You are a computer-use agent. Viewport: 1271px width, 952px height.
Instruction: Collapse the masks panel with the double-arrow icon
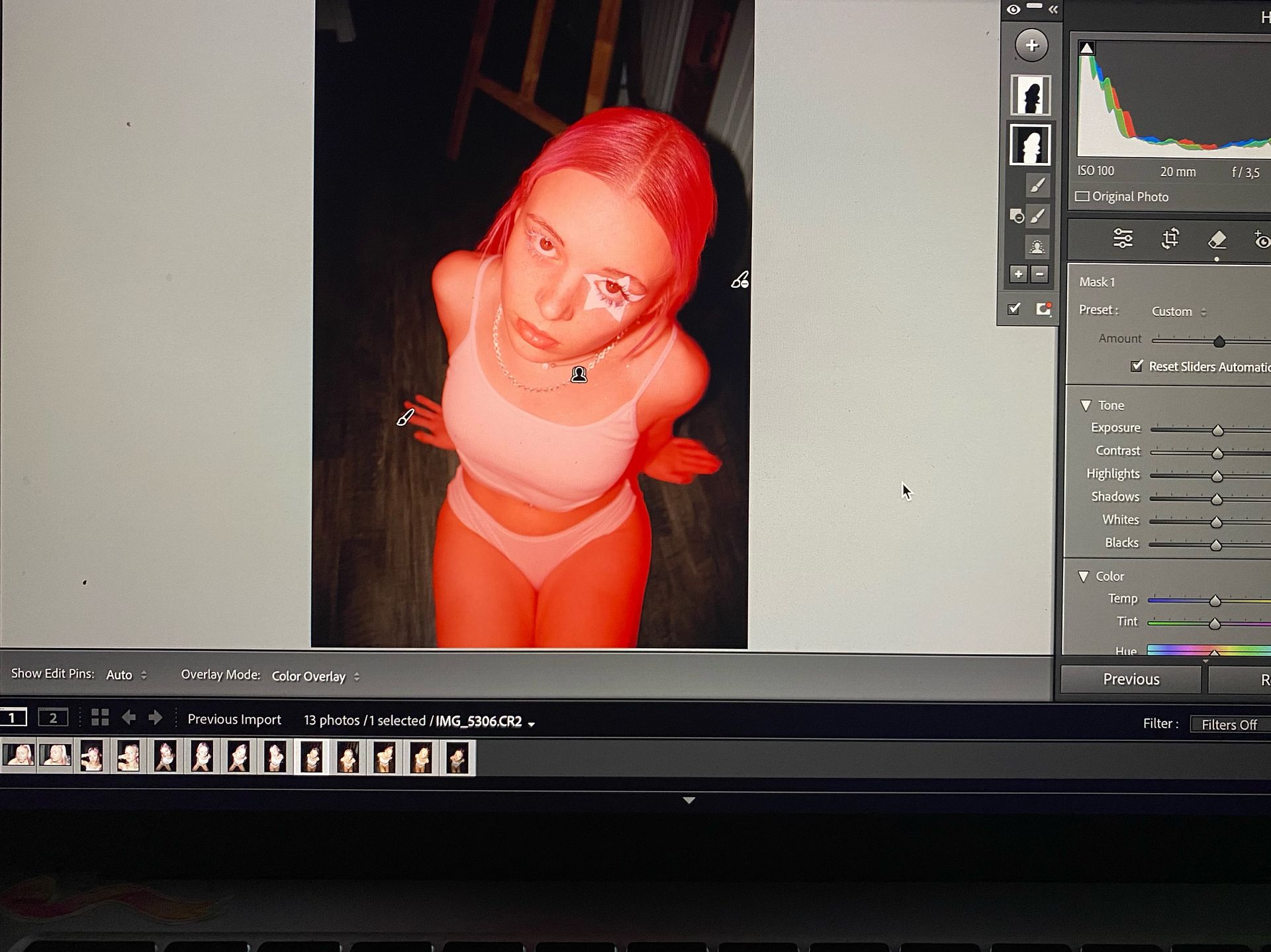pos(1053,9)
